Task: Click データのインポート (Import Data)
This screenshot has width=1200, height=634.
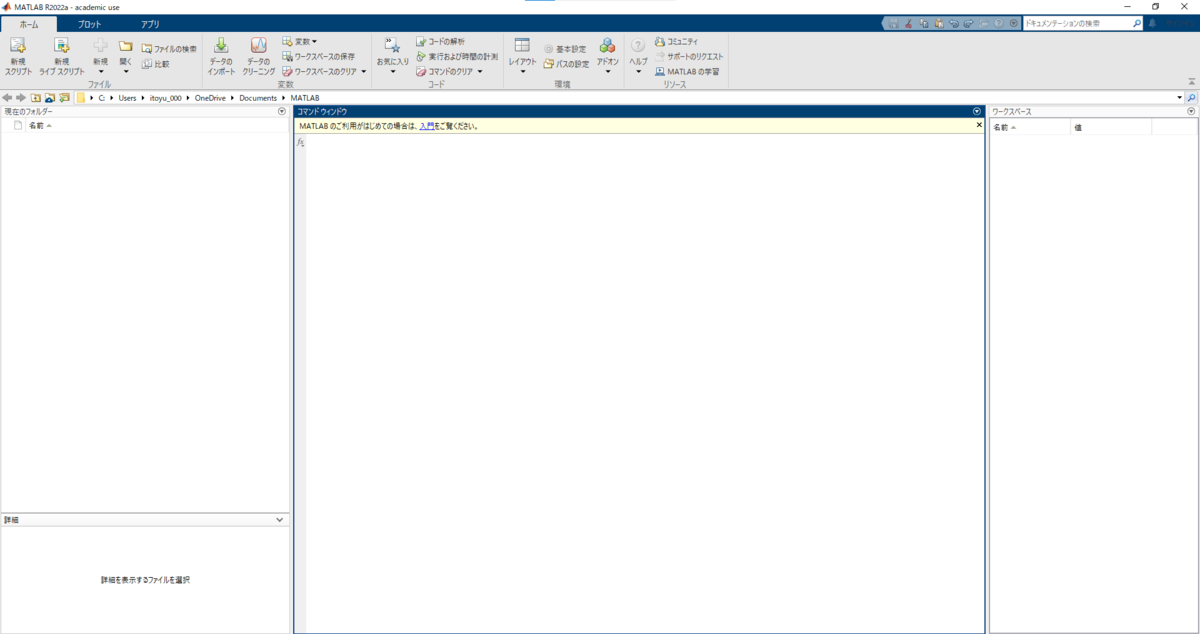Action: pos(221,57)
